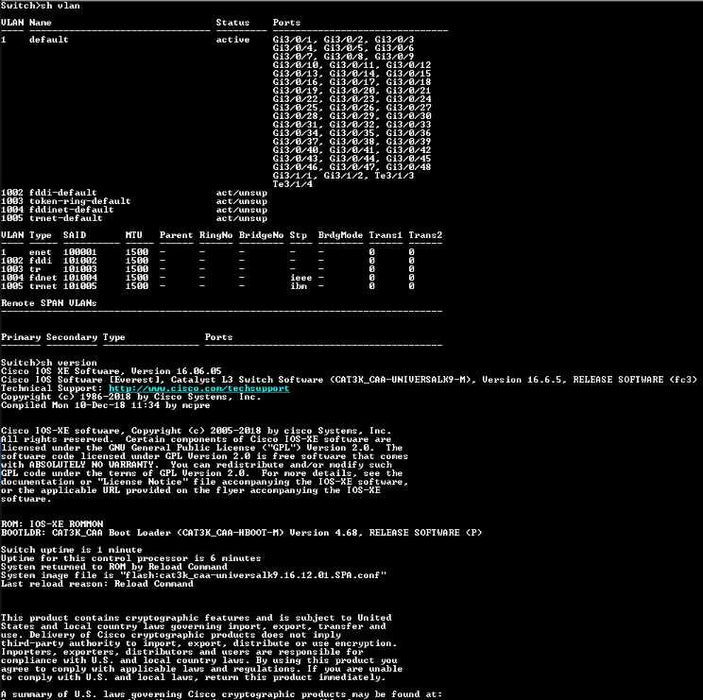Image resolution: width=703 pixels, height=700 pixels.
Task: Click the 'Ports' header in VLAN table
Action: tap(286, 22)
